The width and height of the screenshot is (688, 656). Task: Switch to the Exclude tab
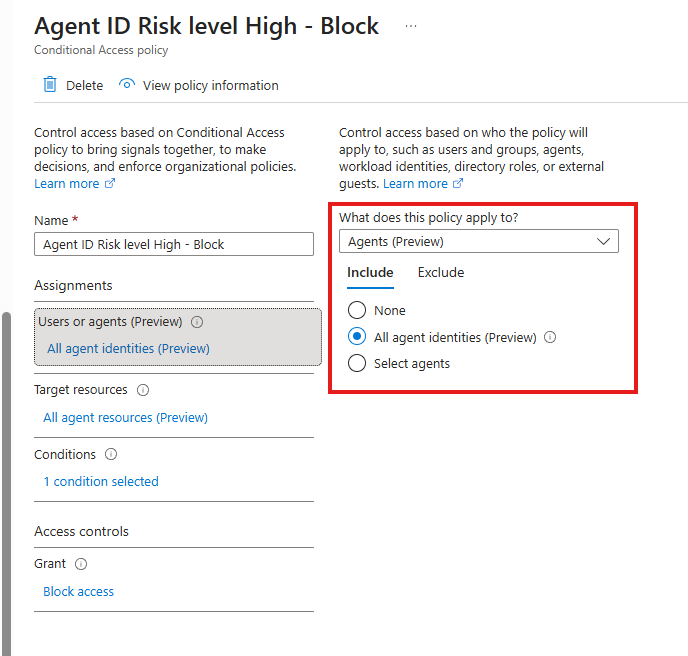[441, 273]
